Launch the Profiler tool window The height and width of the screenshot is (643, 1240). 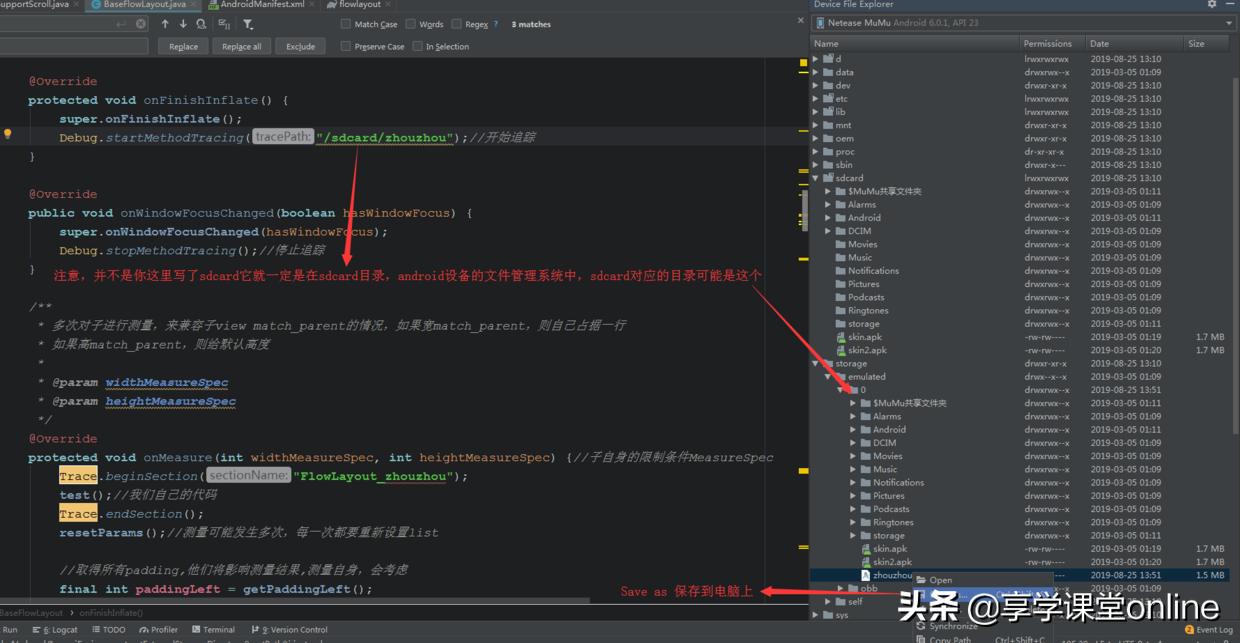click(158, 629)
